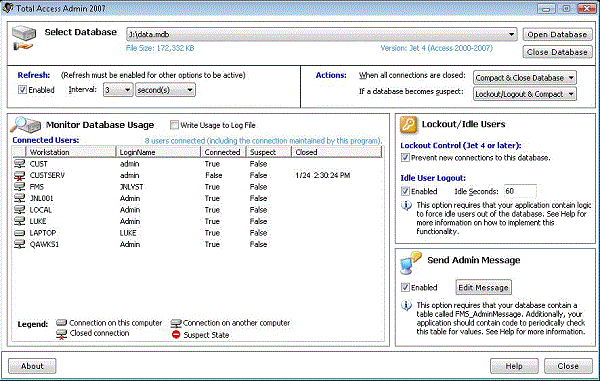The width and height of the screenshot is (600, 381).
Task: Click the JNLYST login name cell
Action: (131, 187)
